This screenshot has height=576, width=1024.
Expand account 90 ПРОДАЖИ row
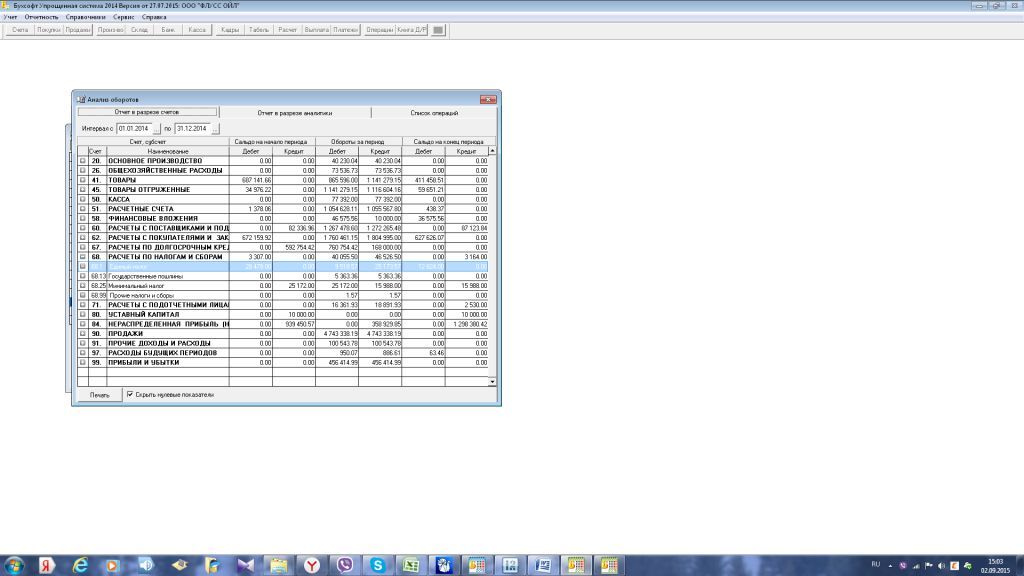pyautogui.click(x=83, y=333)
